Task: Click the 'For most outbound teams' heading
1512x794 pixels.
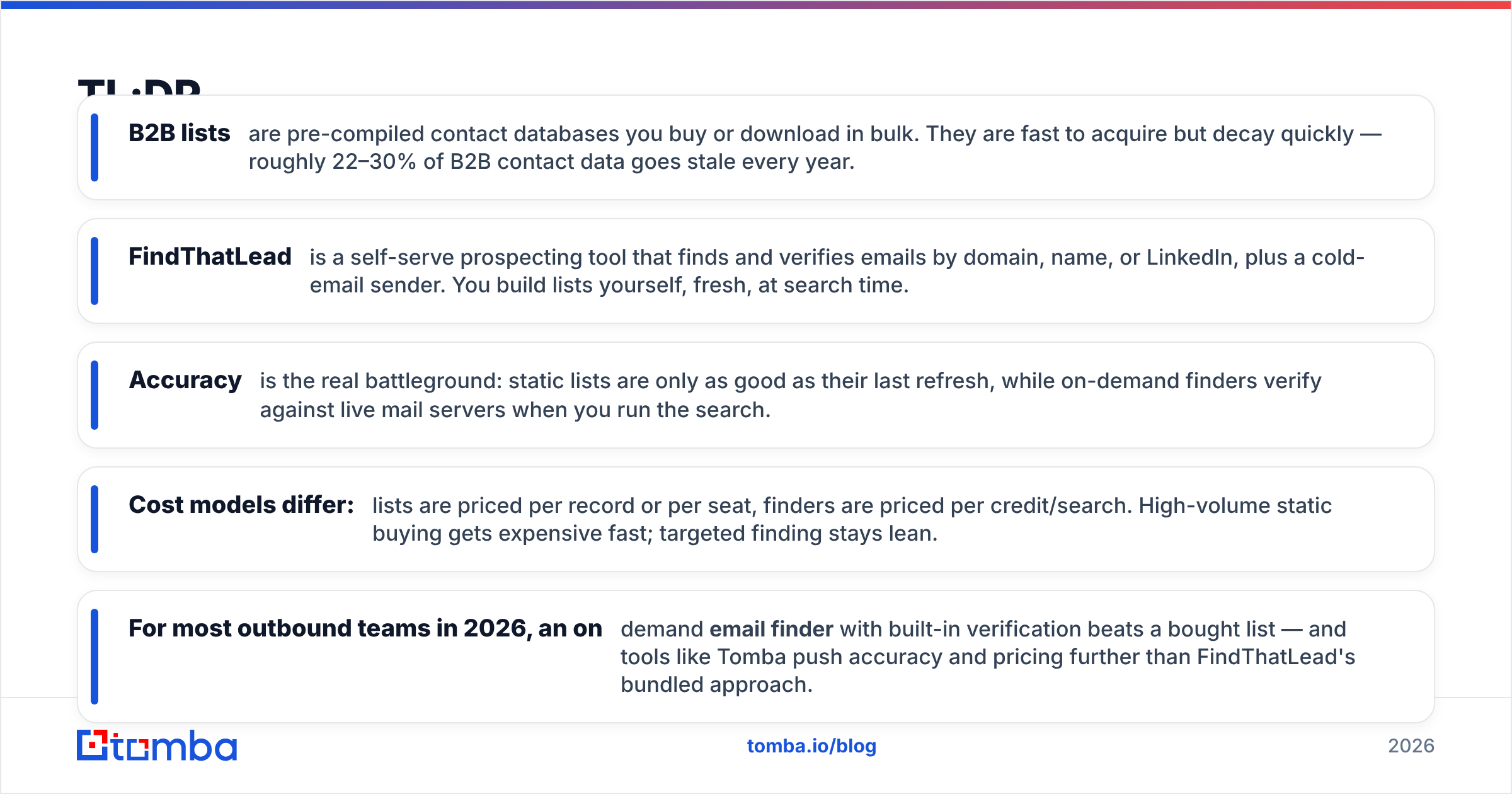Action: point(365,628)
